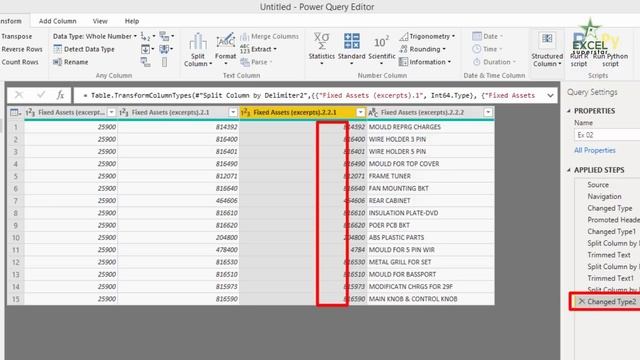Click the Convert to List icon

[164, 62]
